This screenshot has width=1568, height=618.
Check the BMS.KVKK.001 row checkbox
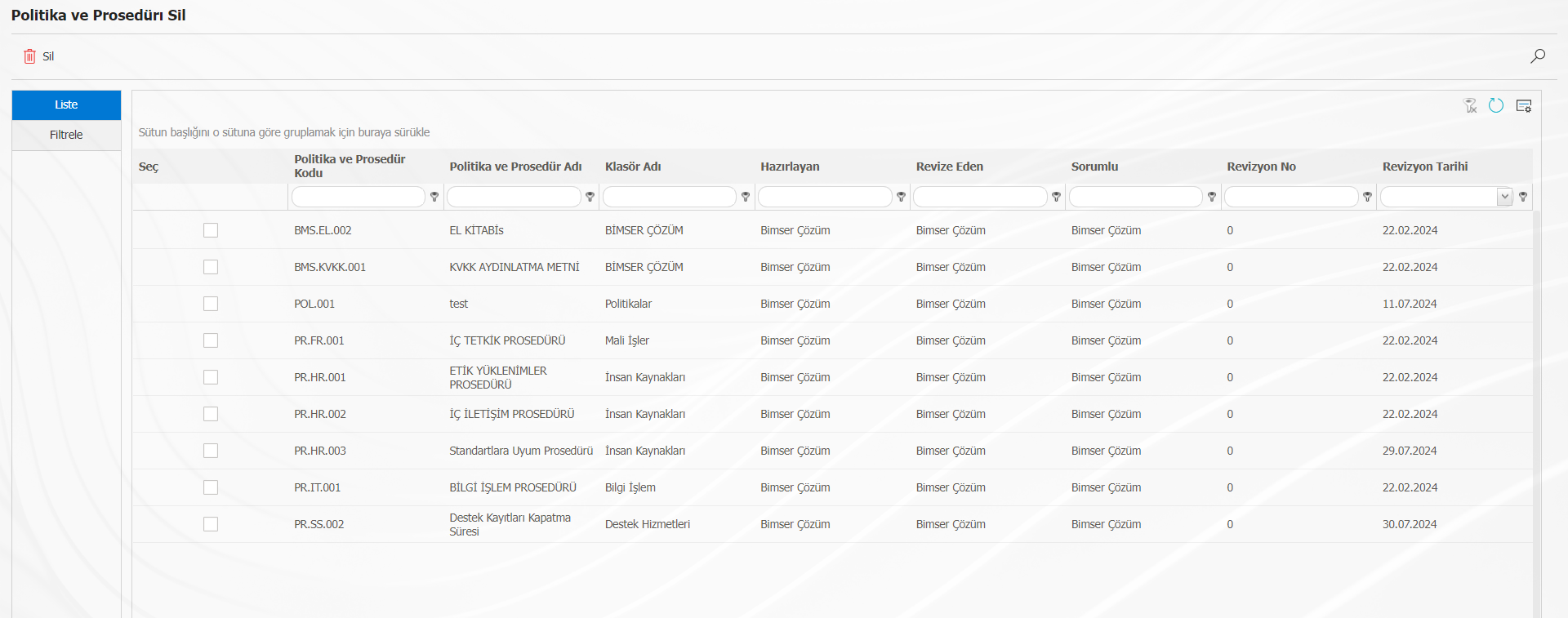[x=211, y=267]
